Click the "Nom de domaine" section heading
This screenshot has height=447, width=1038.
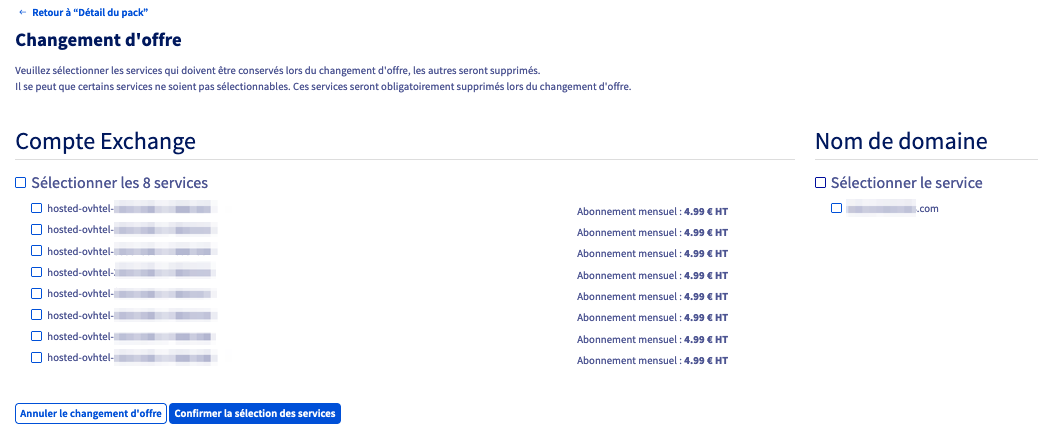[901, 142]
